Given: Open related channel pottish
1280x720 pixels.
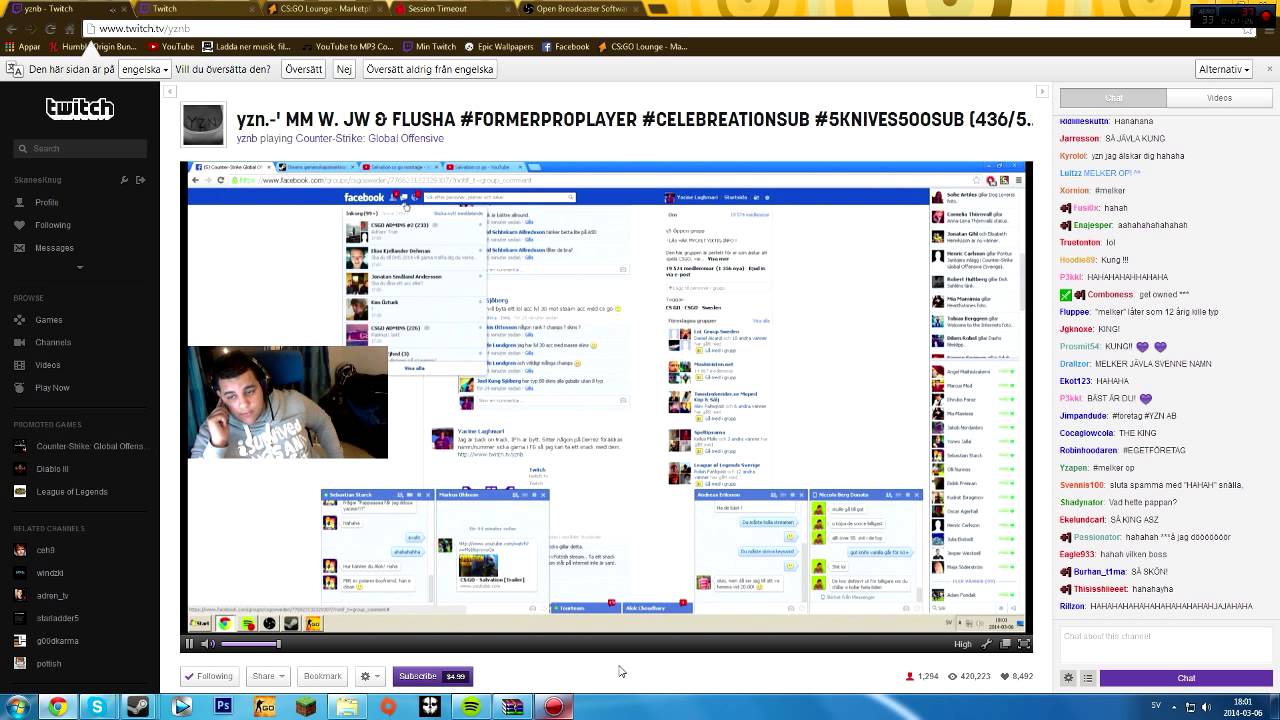Looking at the screenshot, I should (49, 664).
